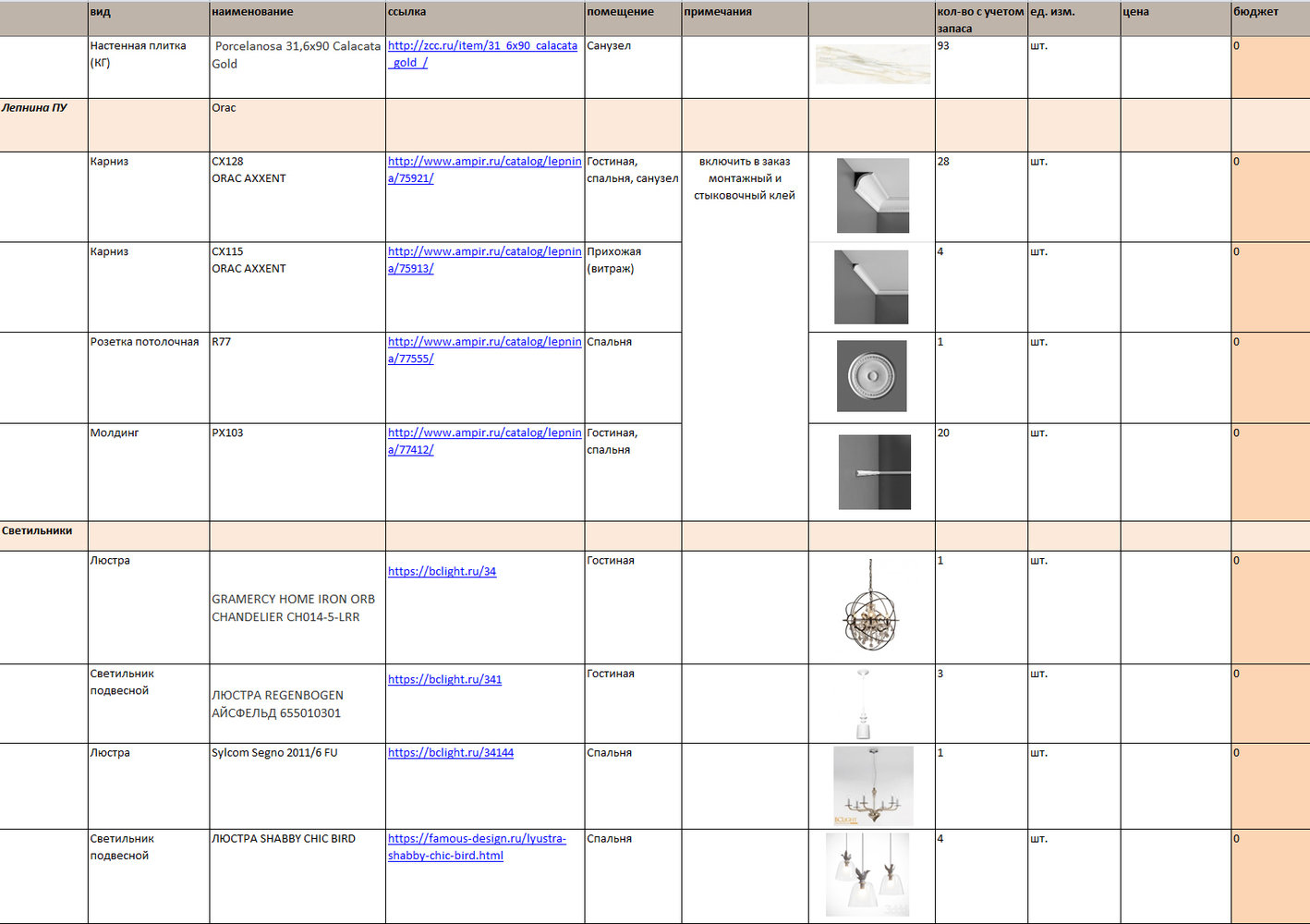Click the iron orb chandelier image
The image size is (1310, 924).
pyautogui.click(x=870, y=607)
